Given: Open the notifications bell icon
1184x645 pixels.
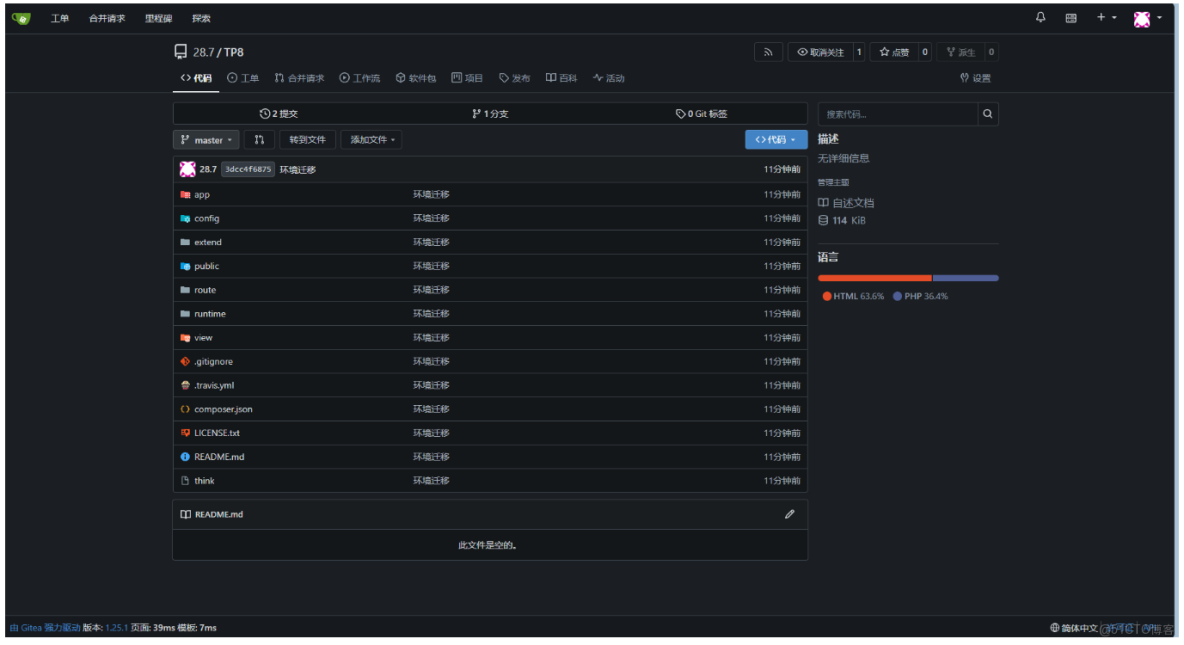Looking at the screenshot, I should (x=1039, y=17).
